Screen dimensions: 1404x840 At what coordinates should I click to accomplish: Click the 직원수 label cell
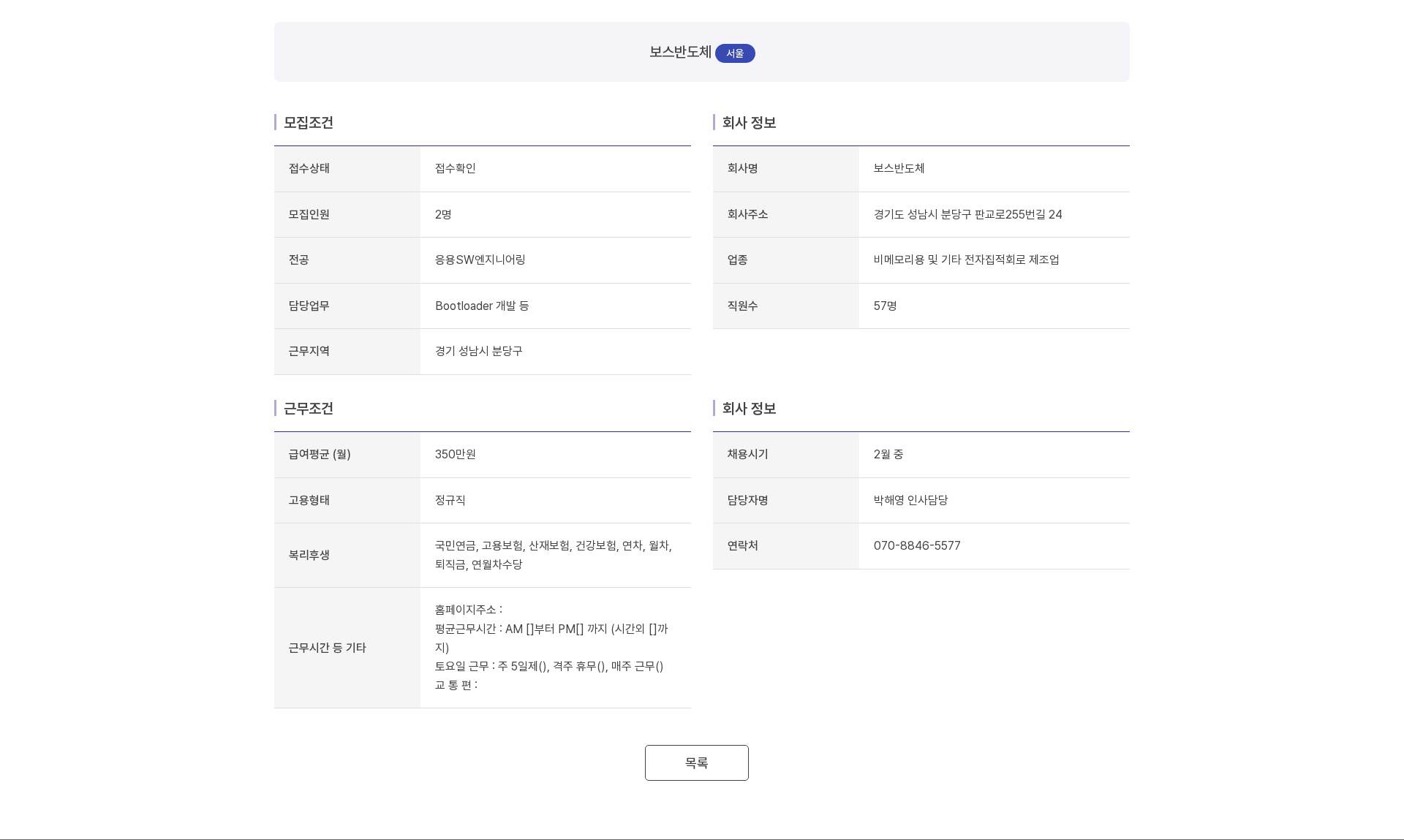click(x=786, y=306)
